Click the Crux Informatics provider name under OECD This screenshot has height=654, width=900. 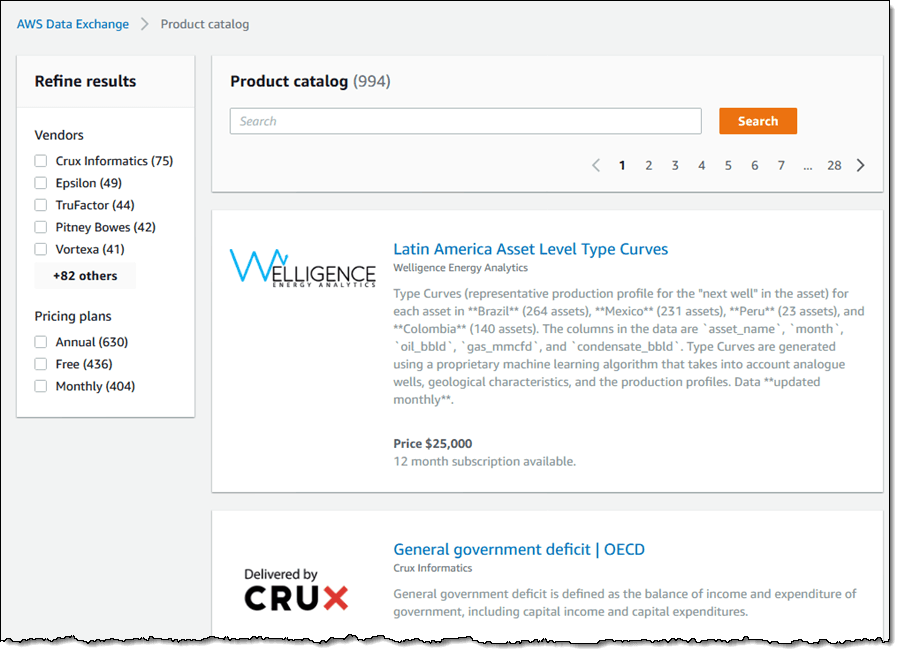pos(433,568)
